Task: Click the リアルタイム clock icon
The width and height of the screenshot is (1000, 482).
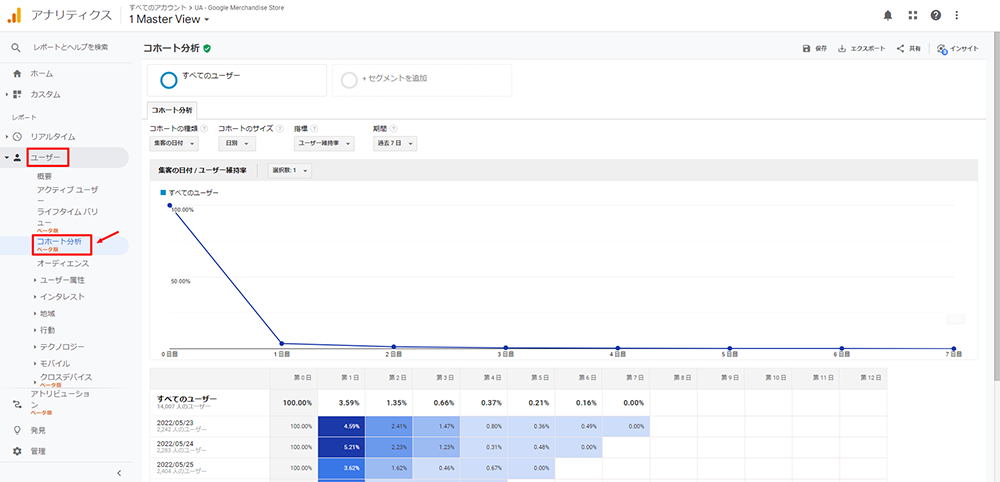Action: pos(17,136)
